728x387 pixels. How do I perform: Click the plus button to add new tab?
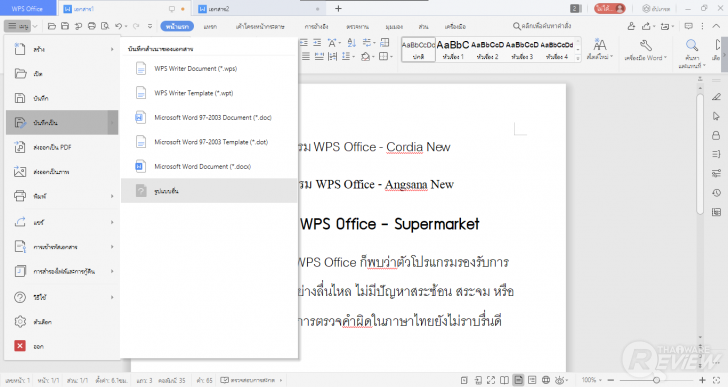(338, 8)
